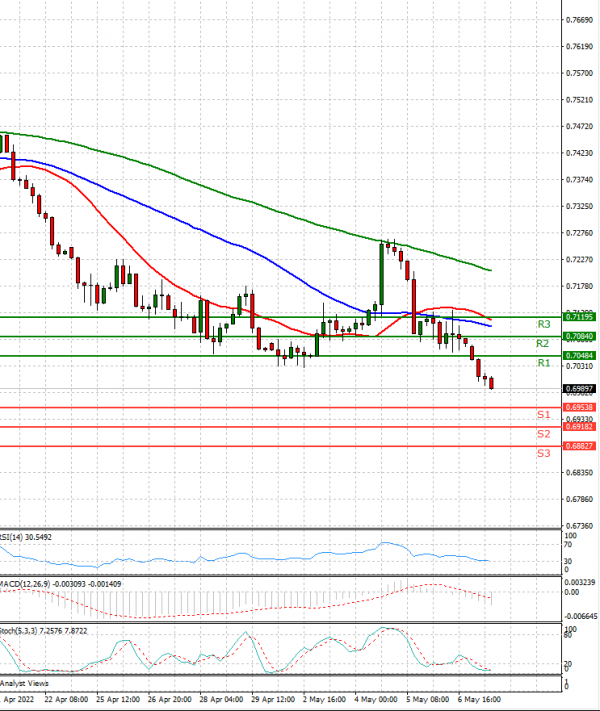This screenshot has height=711, width=600.
Task: Click the Stoch(5,3,3) indicator label
Action: [x=43, y=631]
